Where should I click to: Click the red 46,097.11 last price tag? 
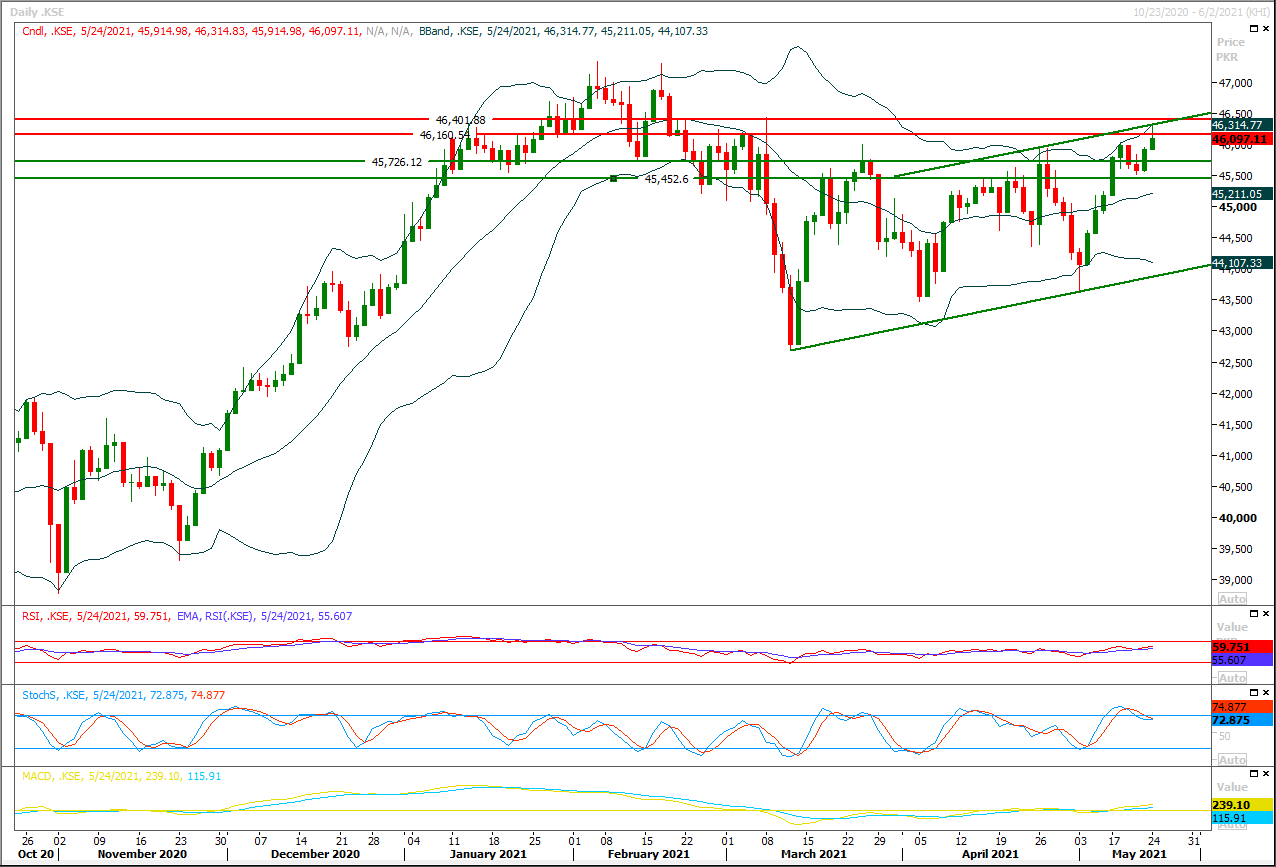[x=1240, y=139]
